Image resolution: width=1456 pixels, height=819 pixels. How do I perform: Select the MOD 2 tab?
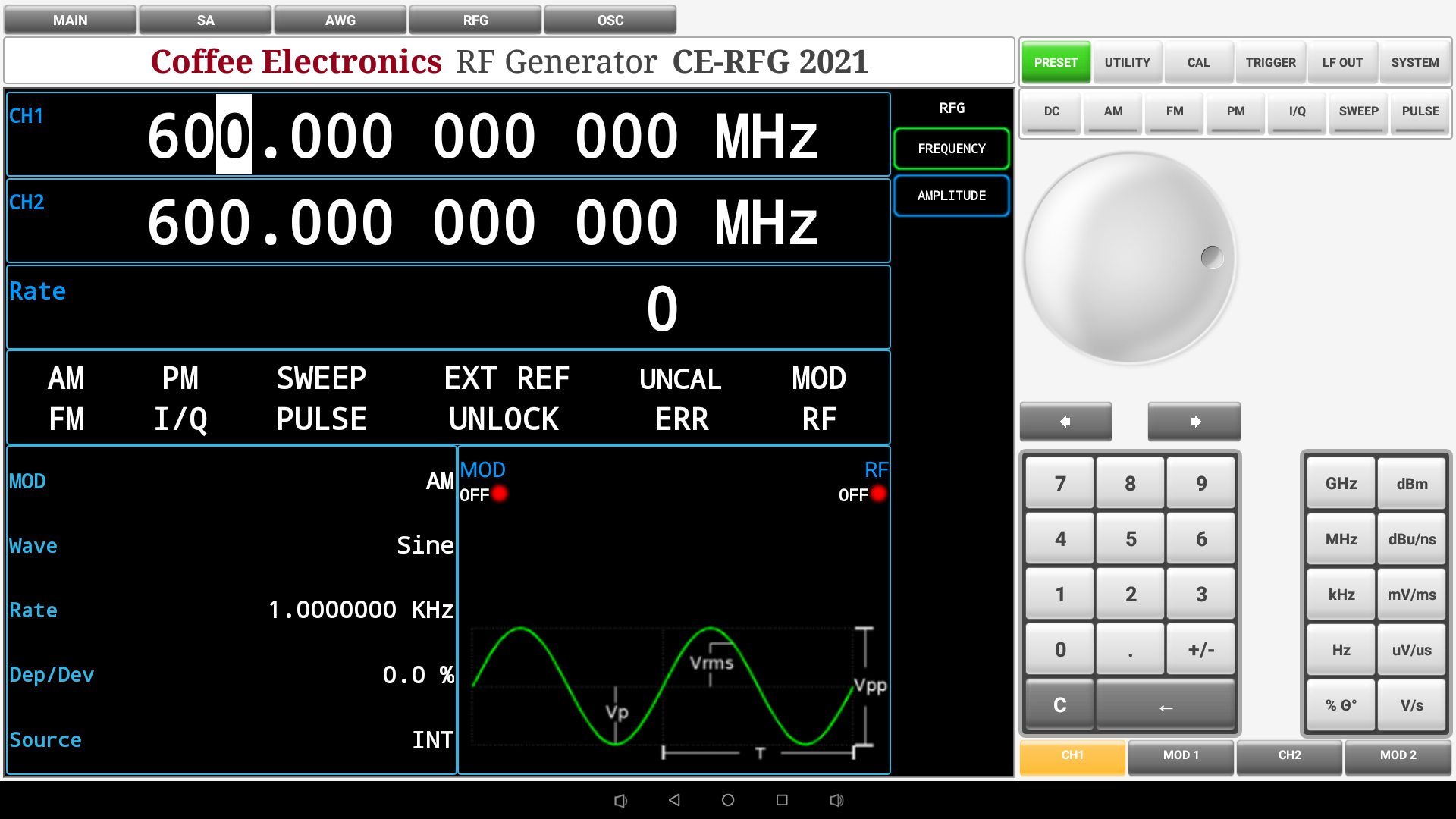(1398, 757)
